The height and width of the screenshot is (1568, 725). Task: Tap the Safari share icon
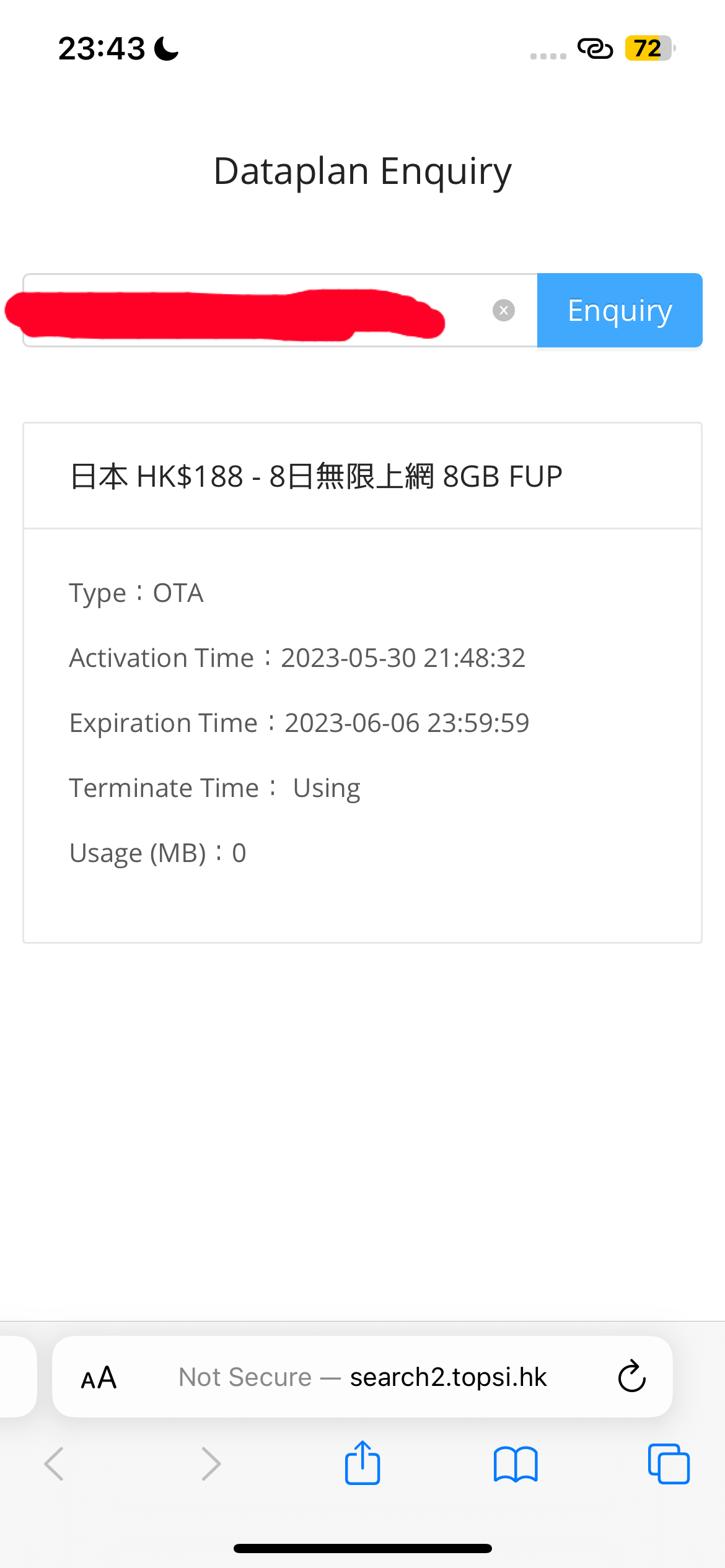point(362,1463)
